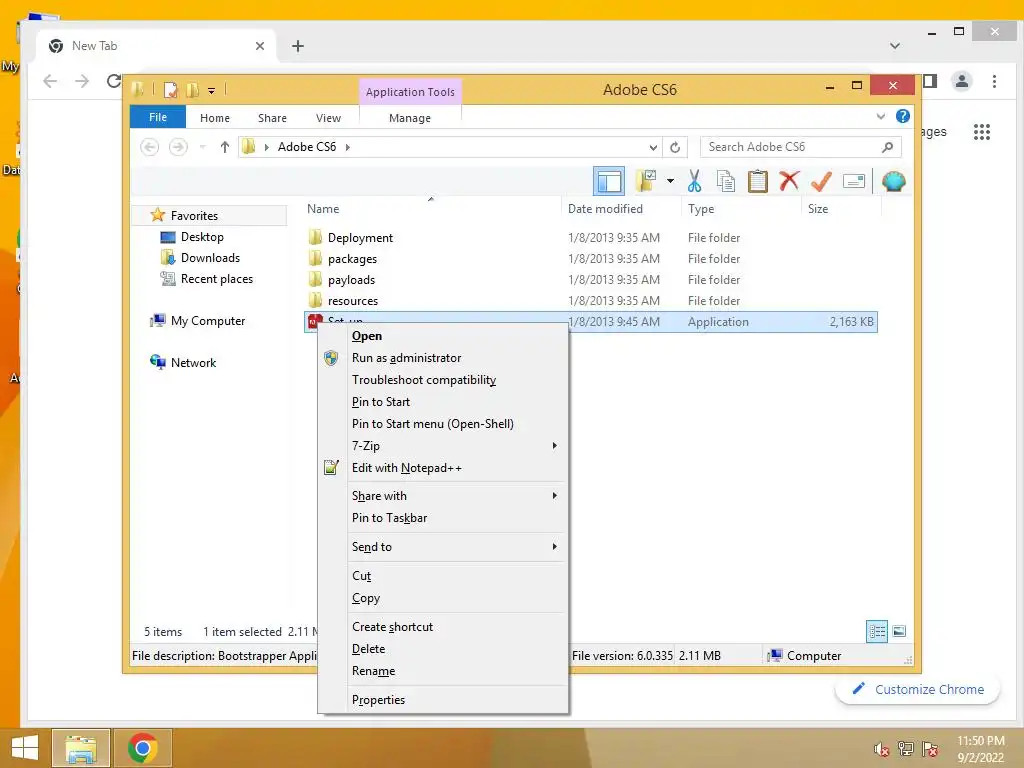The height and width of the screenshot is (768, 1024).
Task: Open the folder options dropdown arrow
Action: 670,181
